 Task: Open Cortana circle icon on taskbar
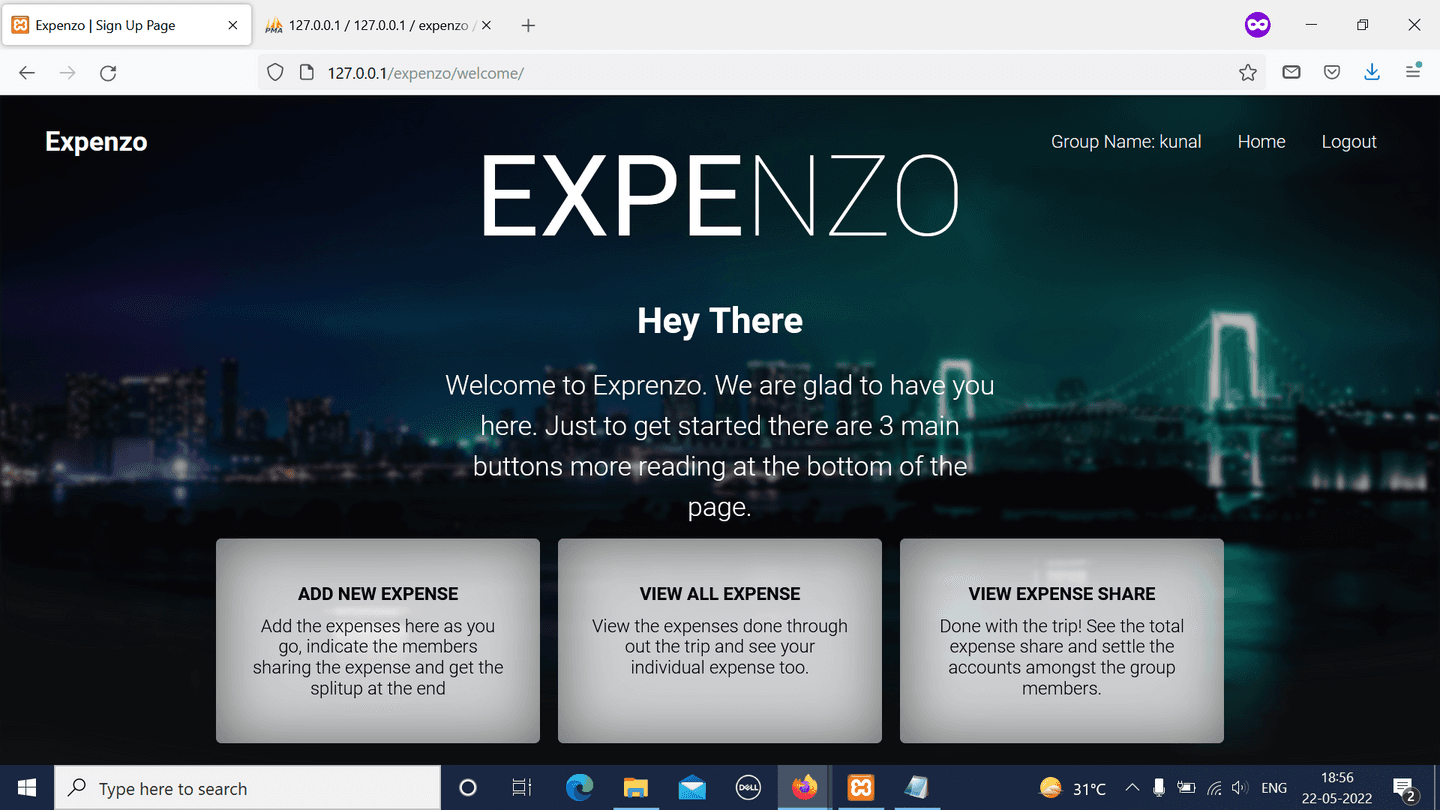click(x=467, y=788)
